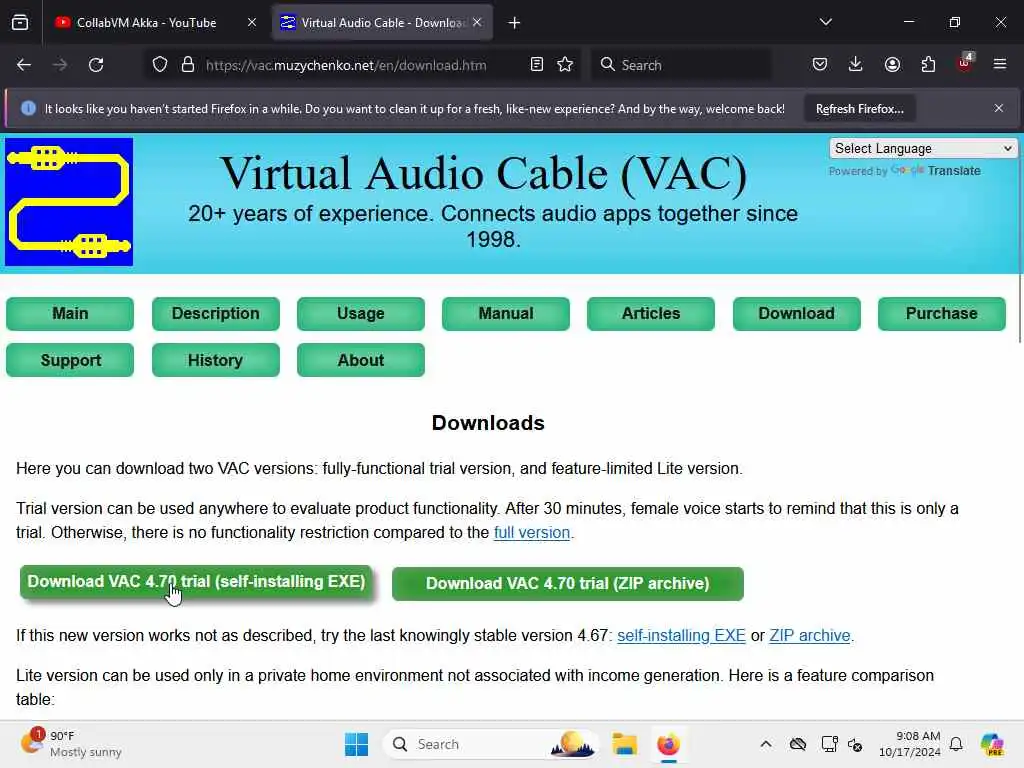Screen dimensions: 1024x768
Task: Expand the list all tabs chevron
Action: coord(825,23)
